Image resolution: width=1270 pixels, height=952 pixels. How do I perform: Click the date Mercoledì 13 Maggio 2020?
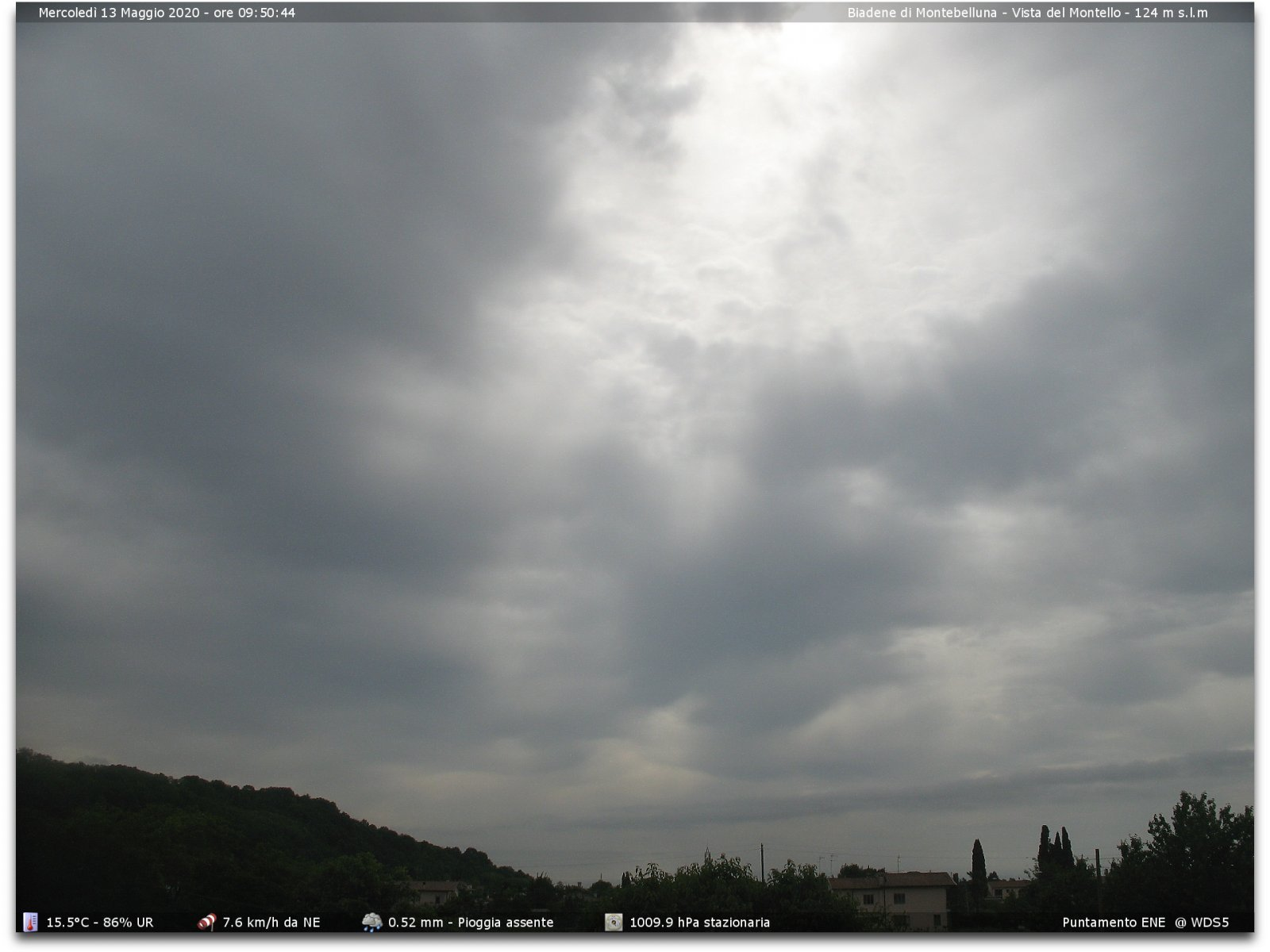click(x=119, y=13)
